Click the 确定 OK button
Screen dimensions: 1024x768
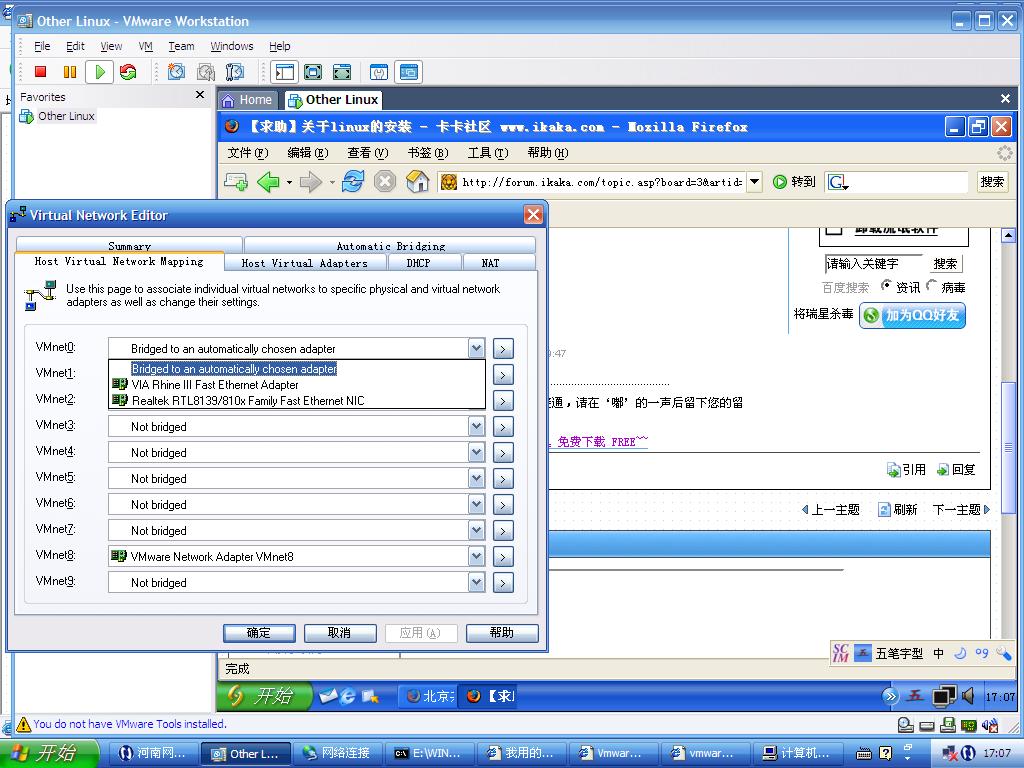pyautogui.click(x=259, y=633)
